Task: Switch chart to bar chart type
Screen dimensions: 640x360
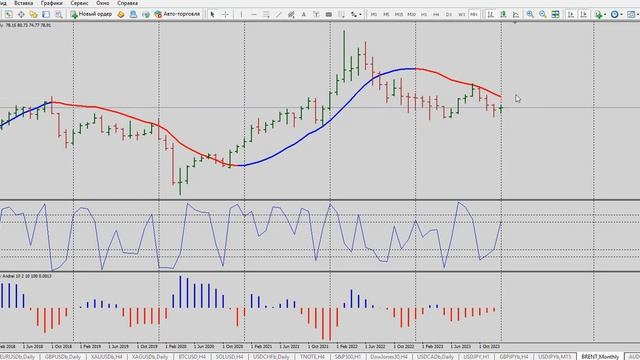Action: pos(491,14)
